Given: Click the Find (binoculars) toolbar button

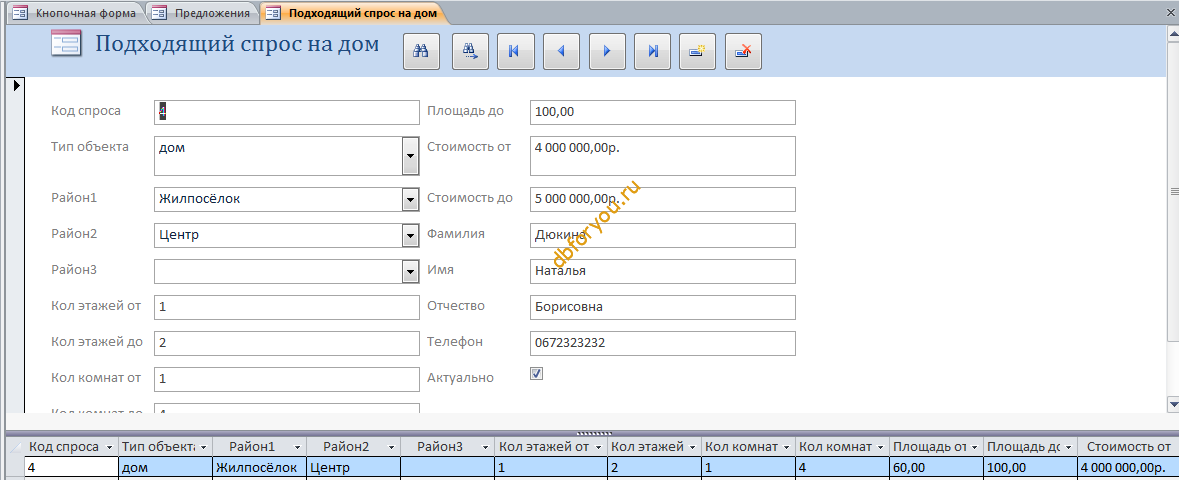Looking at the screenshot, I should point(422,52).
